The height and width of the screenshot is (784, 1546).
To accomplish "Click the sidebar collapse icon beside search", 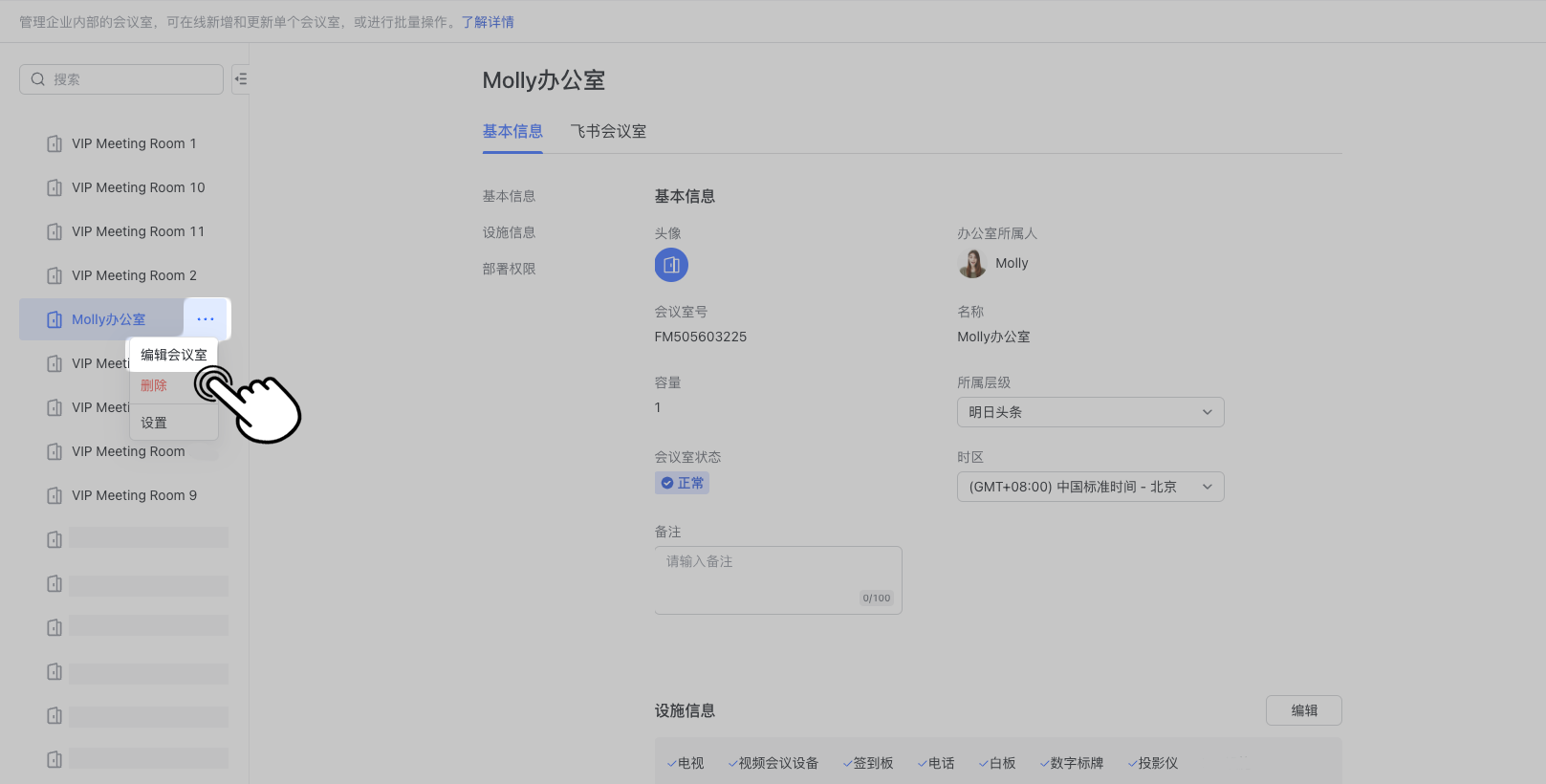I will (x=241, y=79).
